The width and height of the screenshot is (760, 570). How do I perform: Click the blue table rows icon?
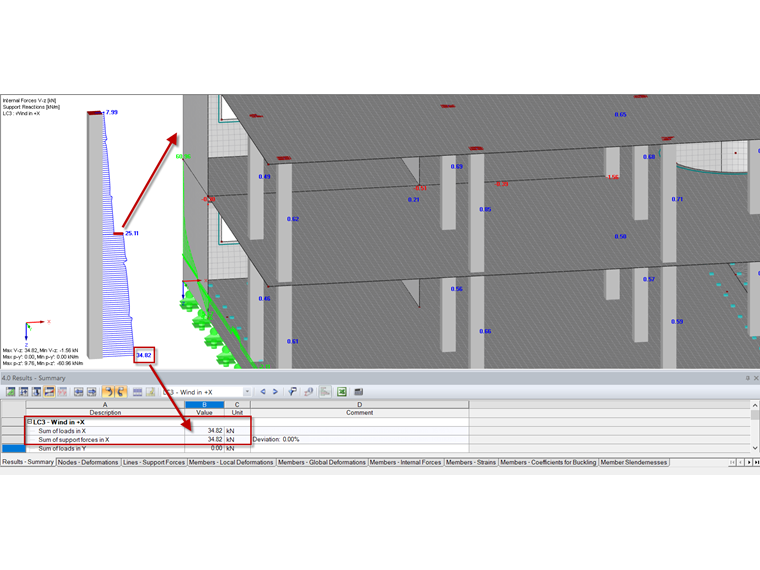tap(138, 392)
